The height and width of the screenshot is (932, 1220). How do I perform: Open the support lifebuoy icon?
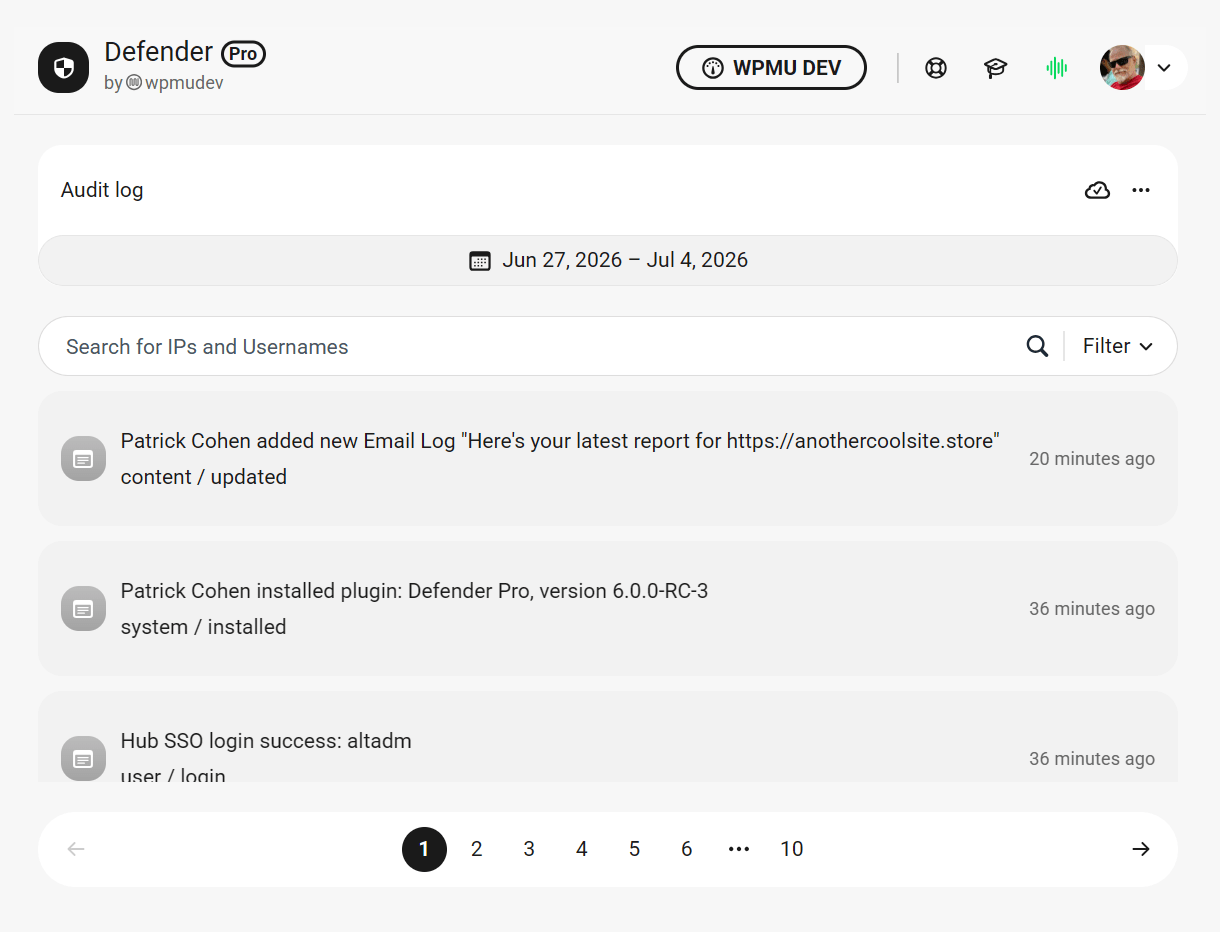click(936, 68)
